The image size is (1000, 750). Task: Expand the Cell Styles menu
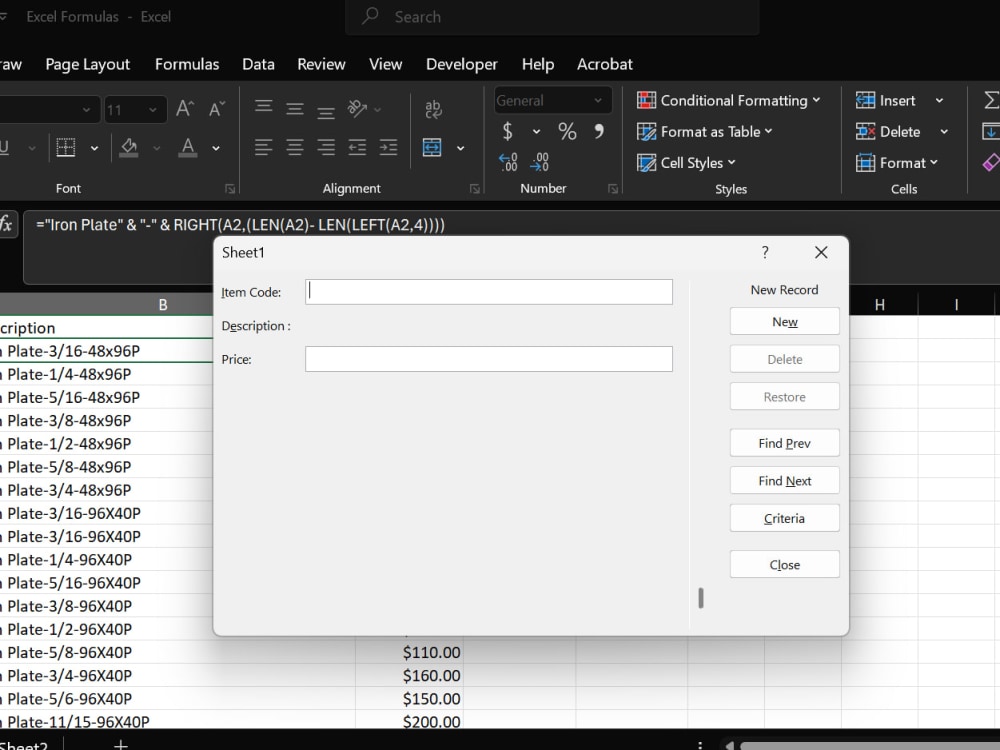click(686, 163)
